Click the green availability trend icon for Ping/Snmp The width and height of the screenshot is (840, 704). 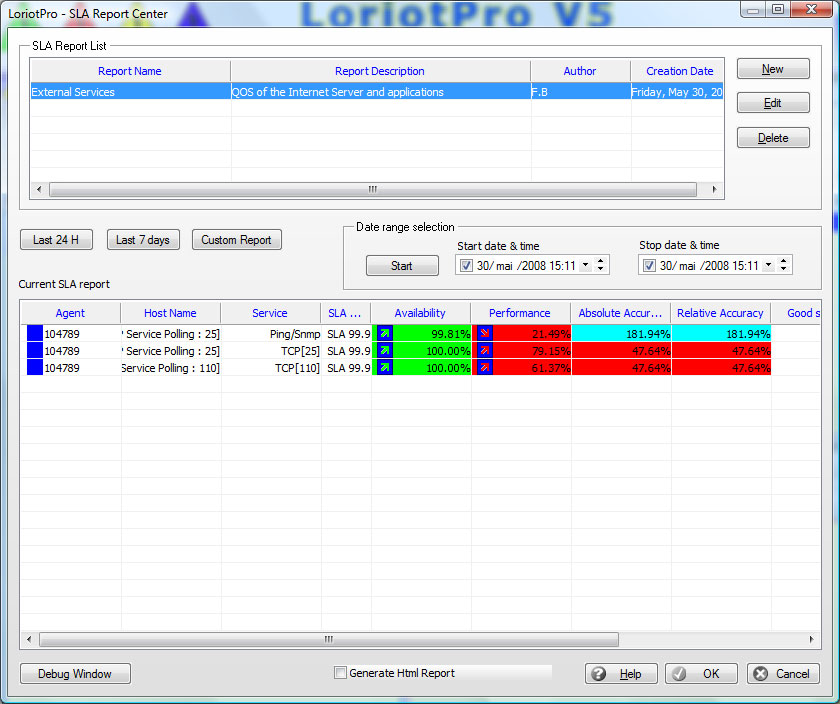click(x=383, y=333)
